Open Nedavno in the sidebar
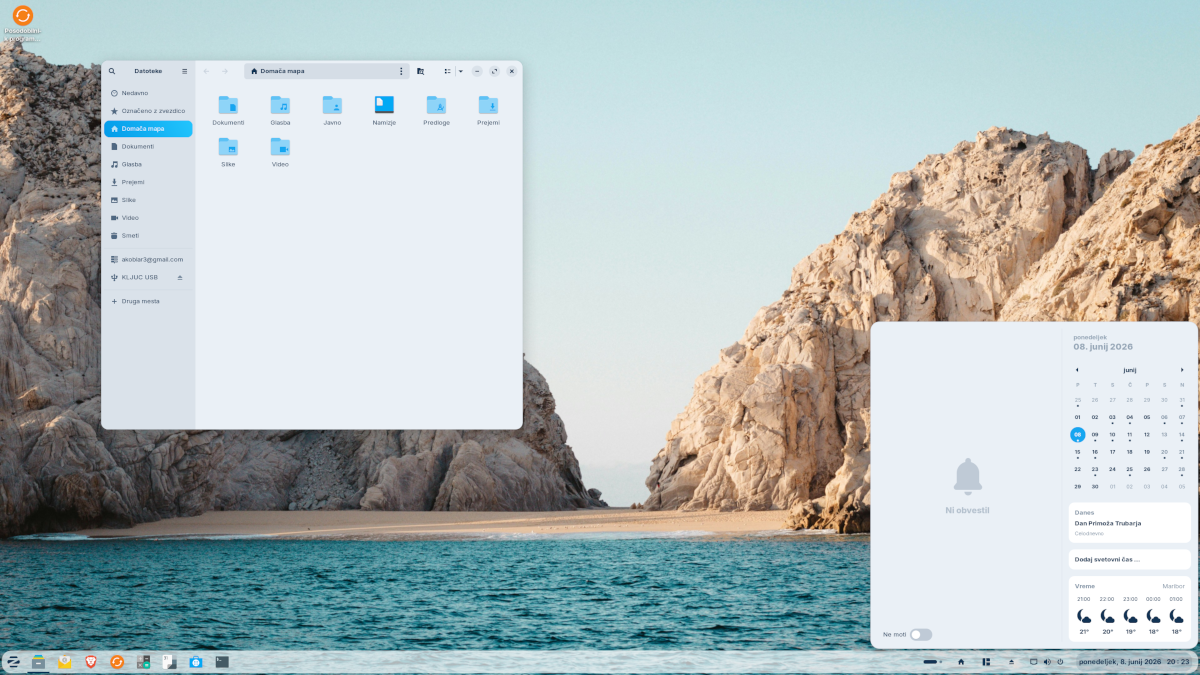Screen dimensions: 1200x675 coord(148,93)
